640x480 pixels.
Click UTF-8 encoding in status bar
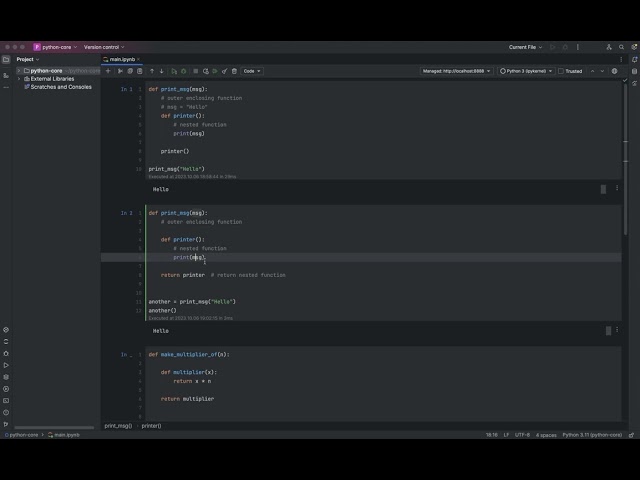[x=522, y=435]
